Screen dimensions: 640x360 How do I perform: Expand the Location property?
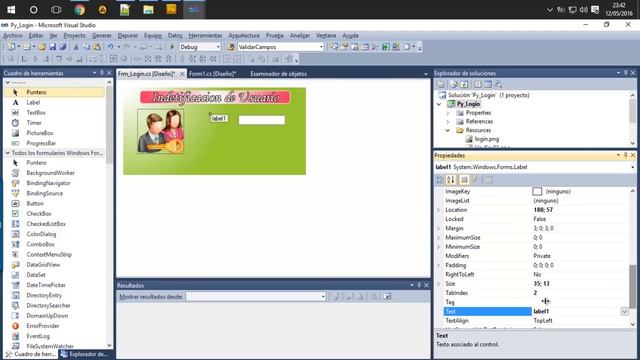tap(439, 210)
